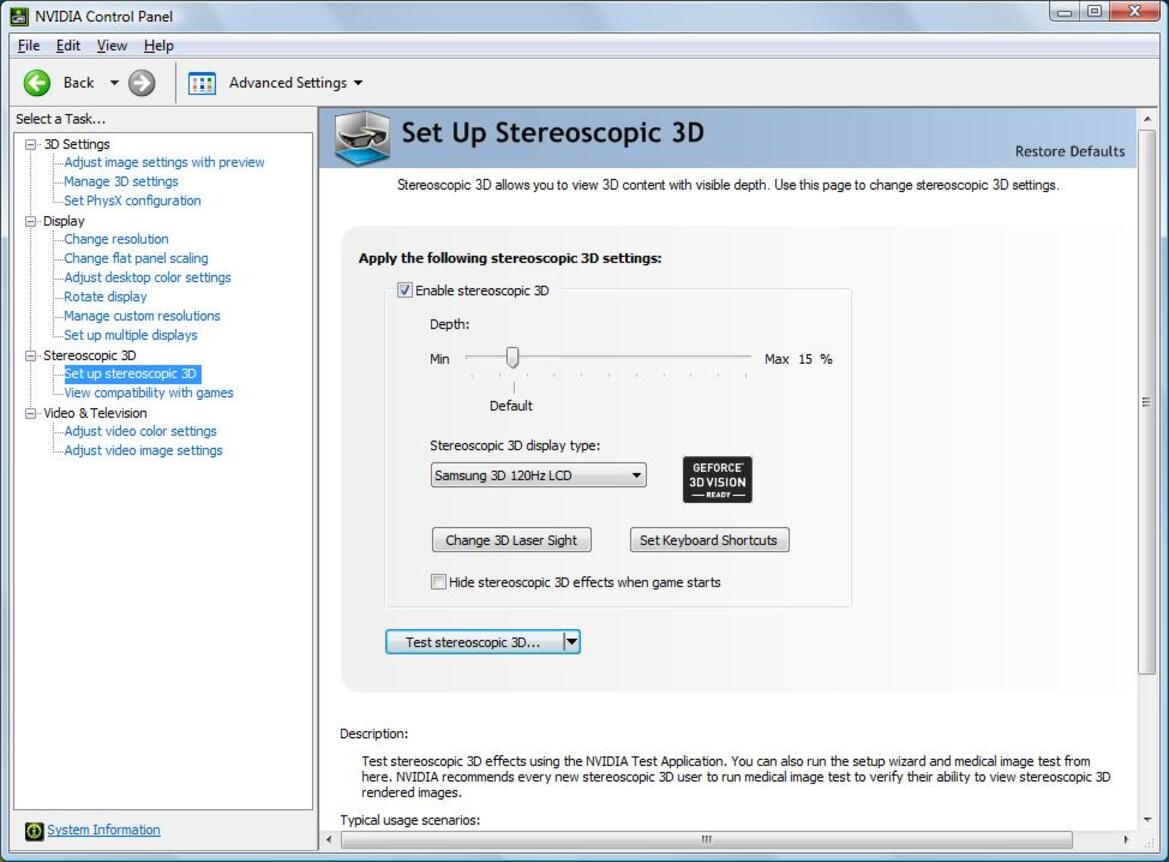Viewport: 1169px width, 862px height.
Task: Click the scroll right arrow at the bottom
Action: pos(1126,840)
